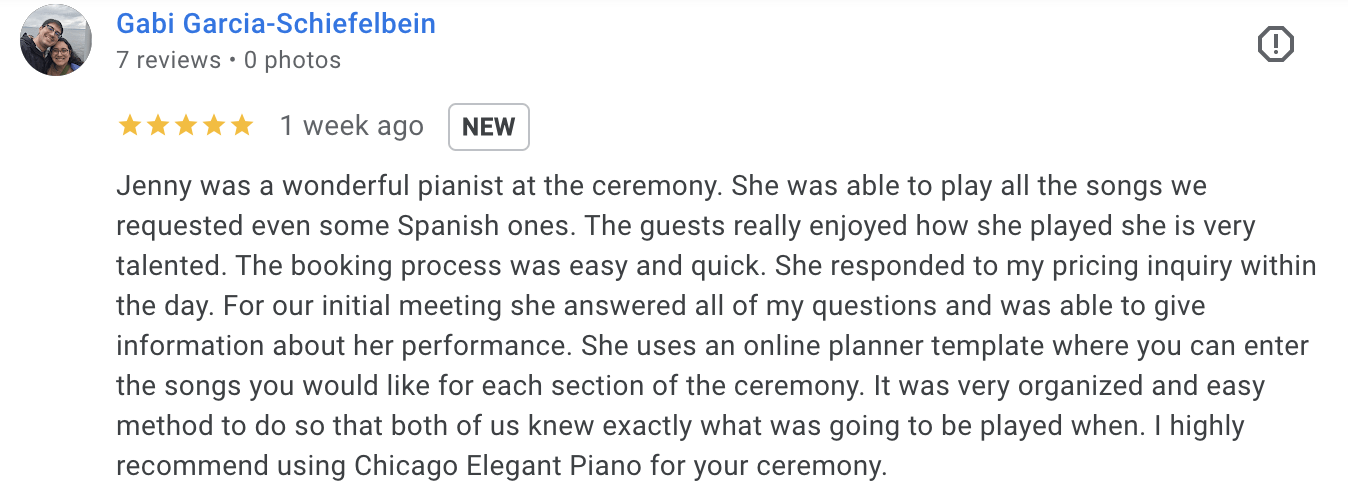Click the "0 photos" count text

[x=292, y=60]
